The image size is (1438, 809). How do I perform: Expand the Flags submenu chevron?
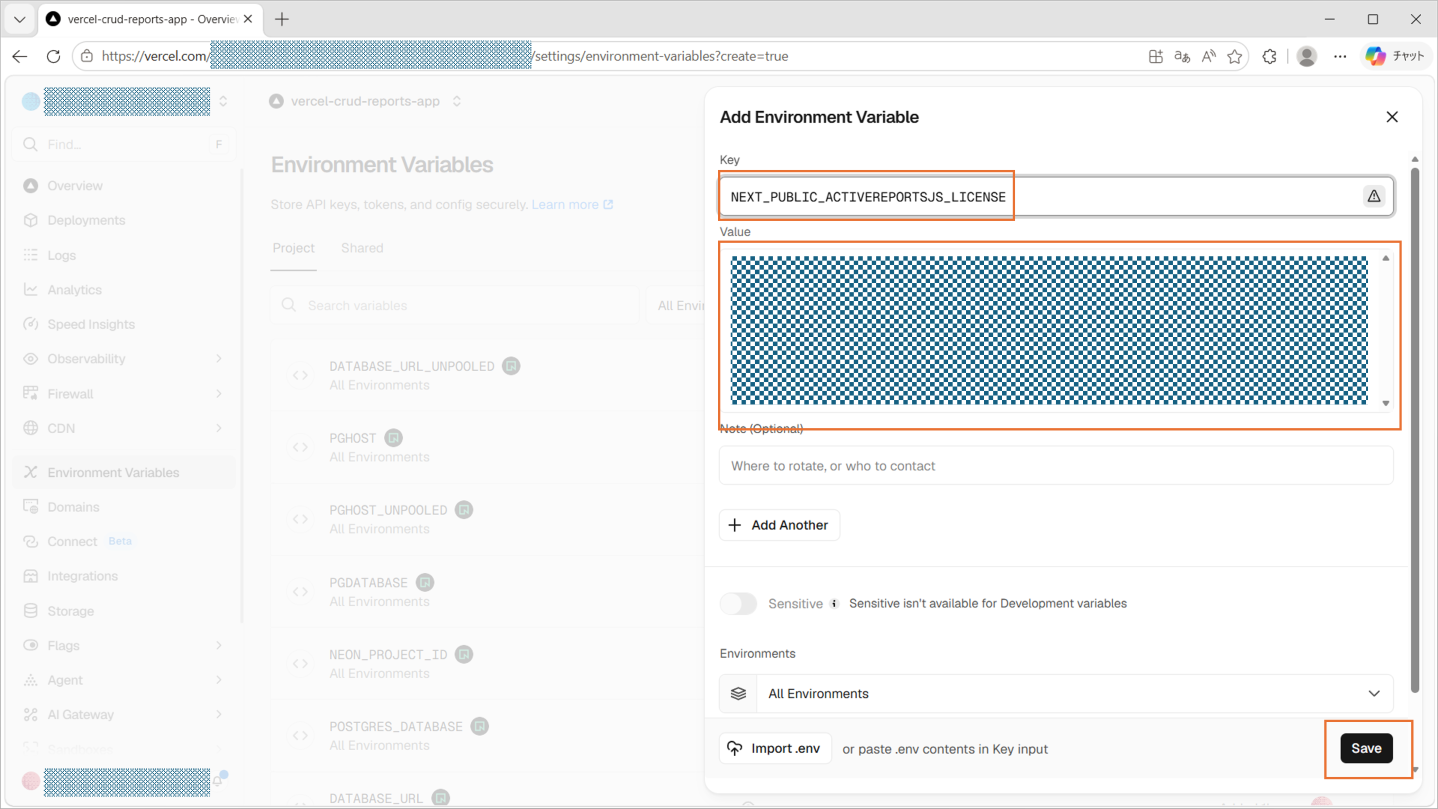219,646
